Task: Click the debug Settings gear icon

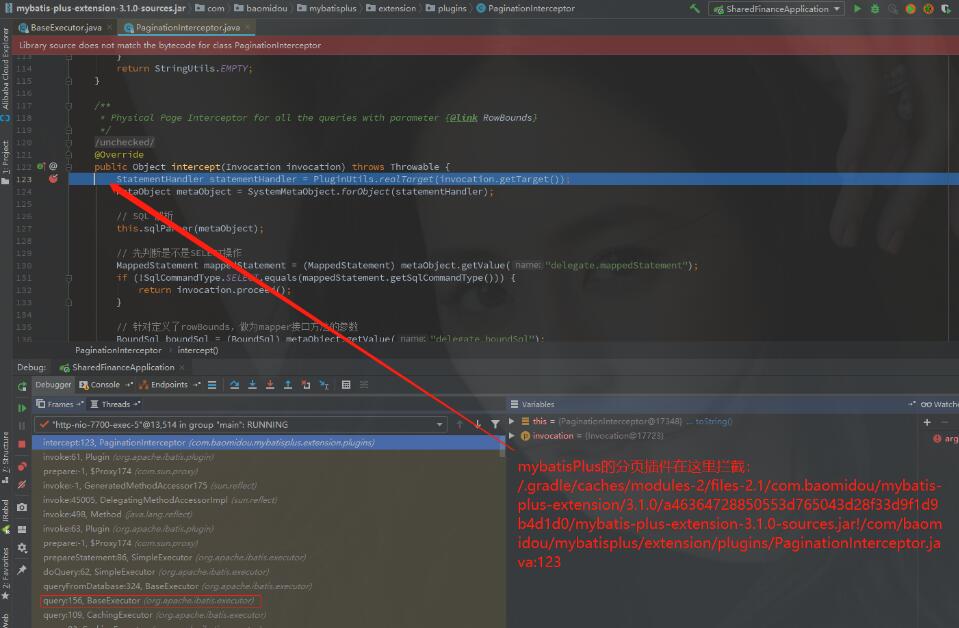Action: click(x=22, y=547)
